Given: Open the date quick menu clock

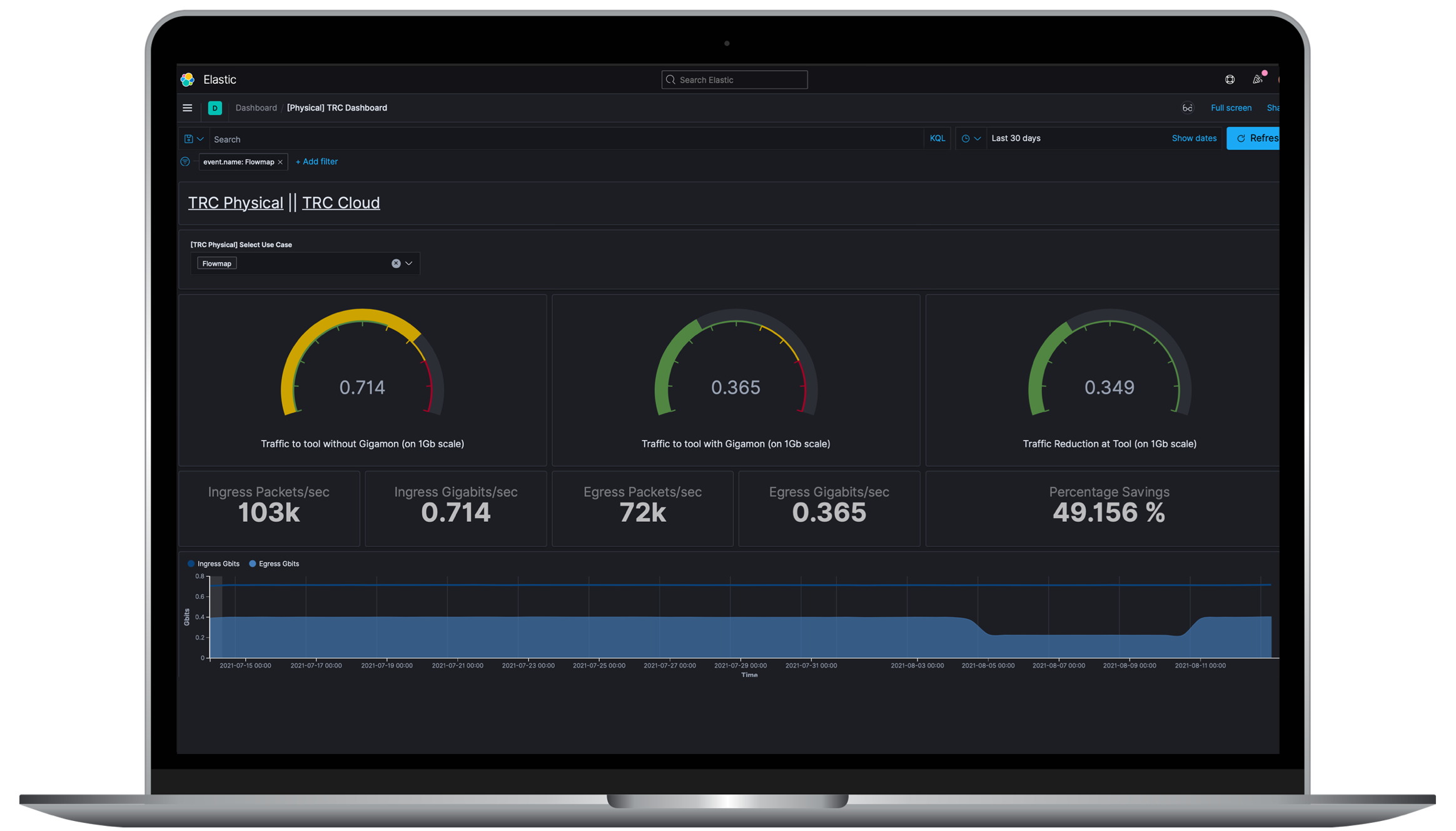Looking at the screenshot, I should coord(971,138).
